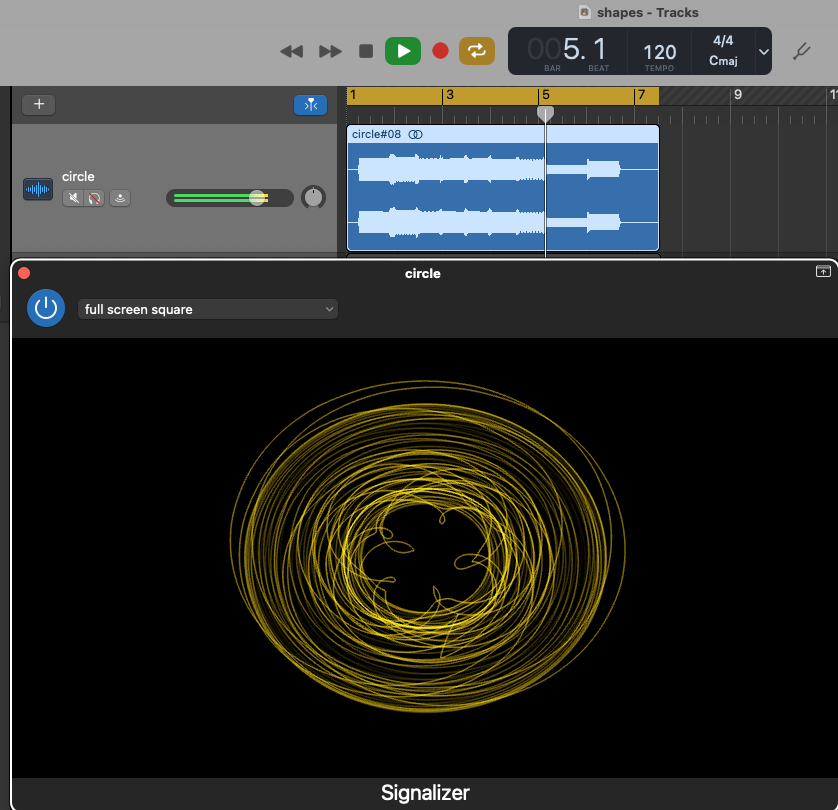Click the Signalizer plugin name label
Image resolution: width=838 pixels, height=810 pixels.
(x=425, y=793)
